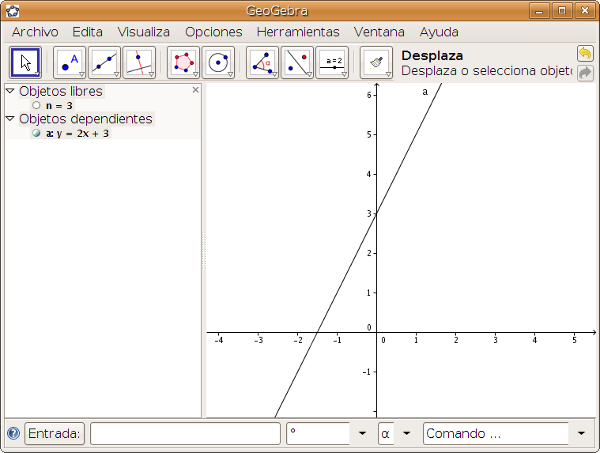
Task: Open the Visualiza menu
Action: point(143,32)
